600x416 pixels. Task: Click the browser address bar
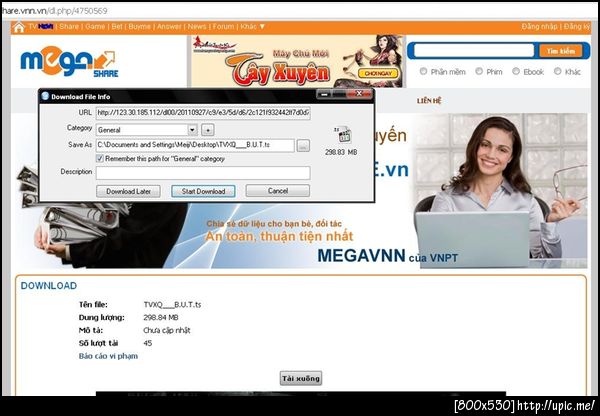click(x=300, y=11)
